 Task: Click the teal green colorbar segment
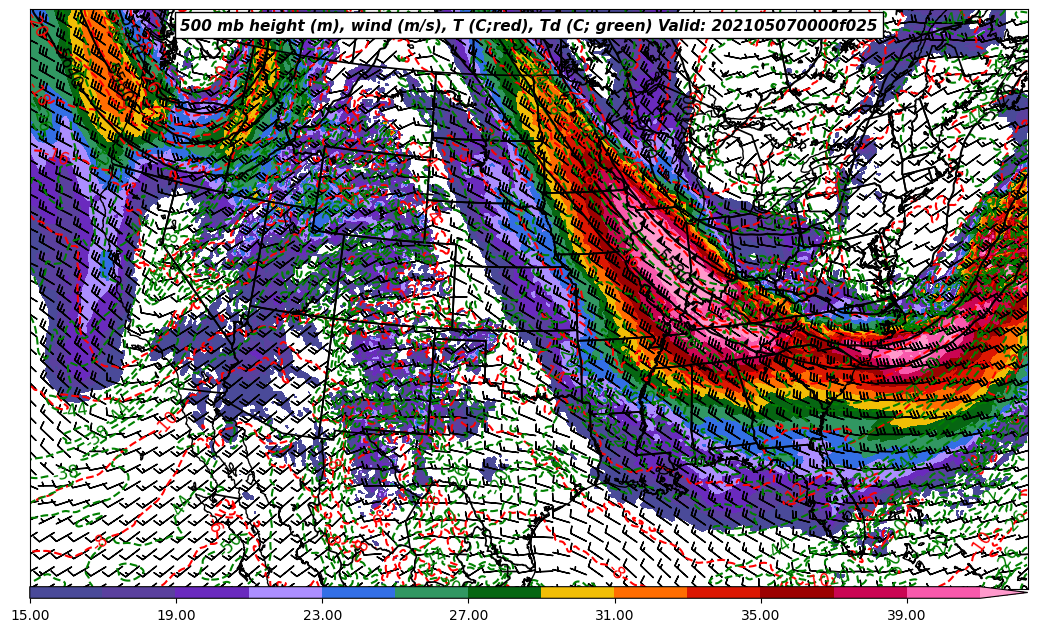[x=431, y=592]
